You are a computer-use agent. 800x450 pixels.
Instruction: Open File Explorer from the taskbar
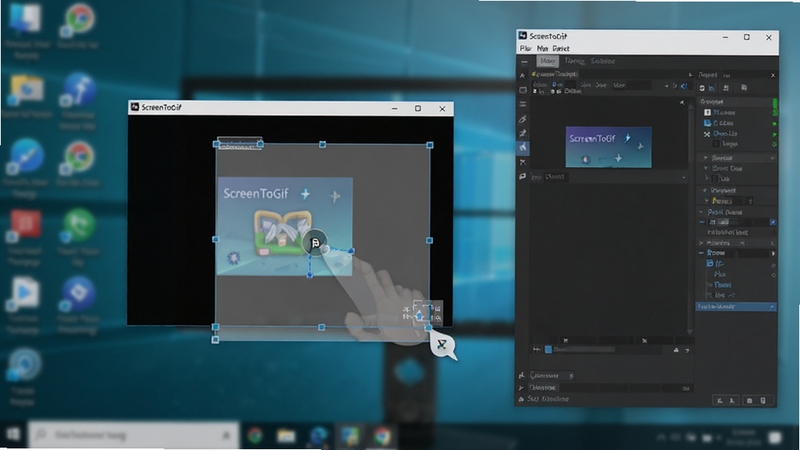click(x=286, y=436)
